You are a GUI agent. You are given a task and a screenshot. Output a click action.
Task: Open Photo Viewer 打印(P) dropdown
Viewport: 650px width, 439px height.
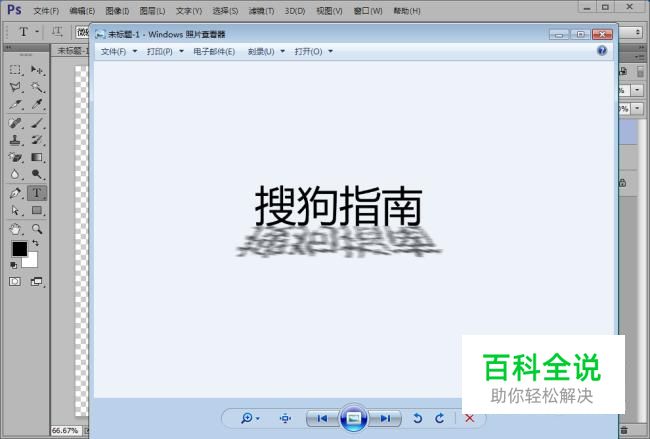(x=165, y=51)
